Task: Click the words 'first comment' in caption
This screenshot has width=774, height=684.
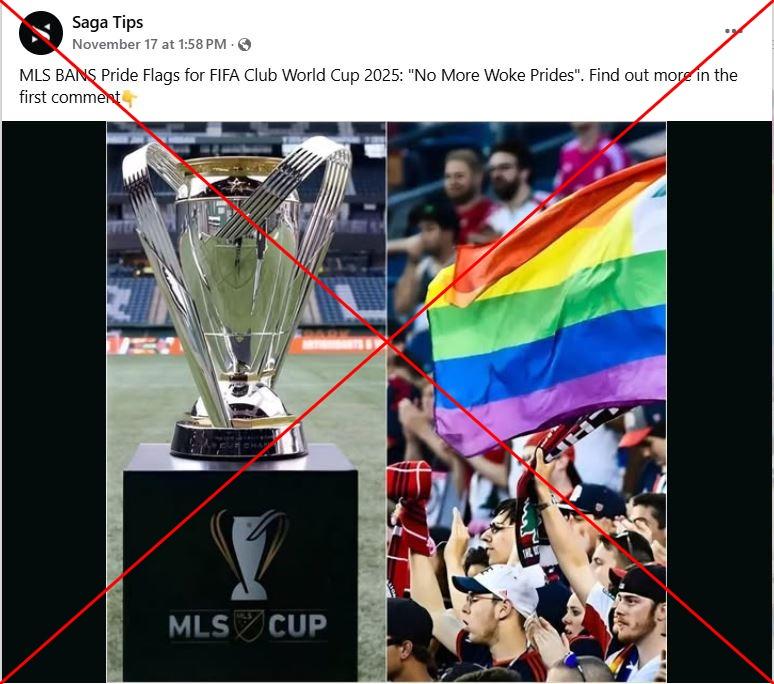Action: coord(70,97)
